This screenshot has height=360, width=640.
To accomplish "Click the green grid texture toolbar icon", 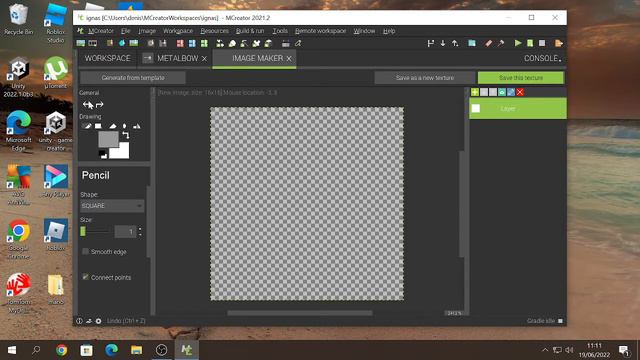I will click(x=204, y=43).
